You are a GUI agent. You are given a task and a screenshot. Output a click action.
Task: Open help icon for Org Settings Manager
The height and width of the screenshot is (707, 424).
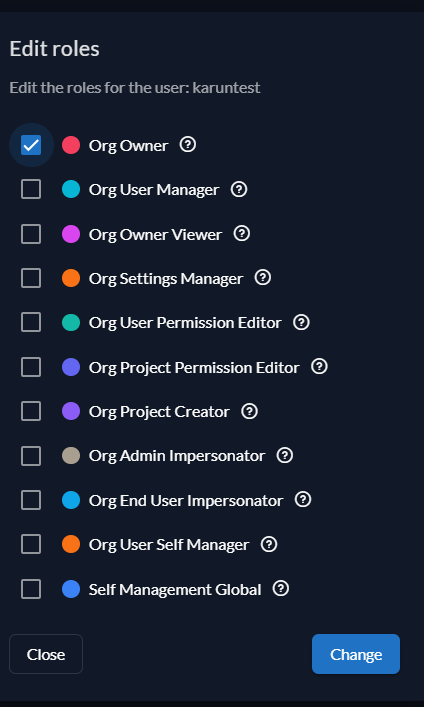click(x=263, y=278)
